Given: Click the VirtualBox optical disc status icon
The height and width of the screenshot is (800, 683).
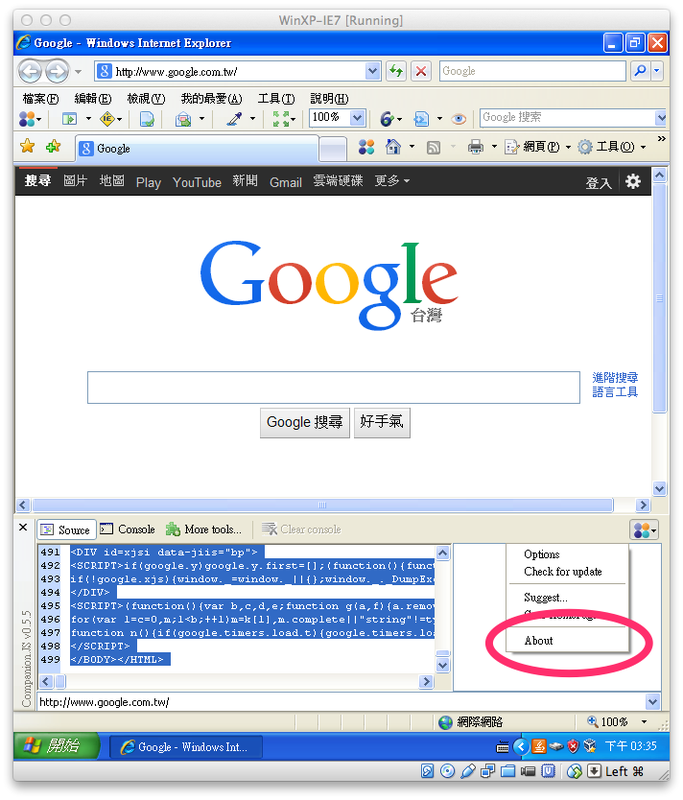Looking at the screenshot, I should pyautogui.click(x=447, y=771).
